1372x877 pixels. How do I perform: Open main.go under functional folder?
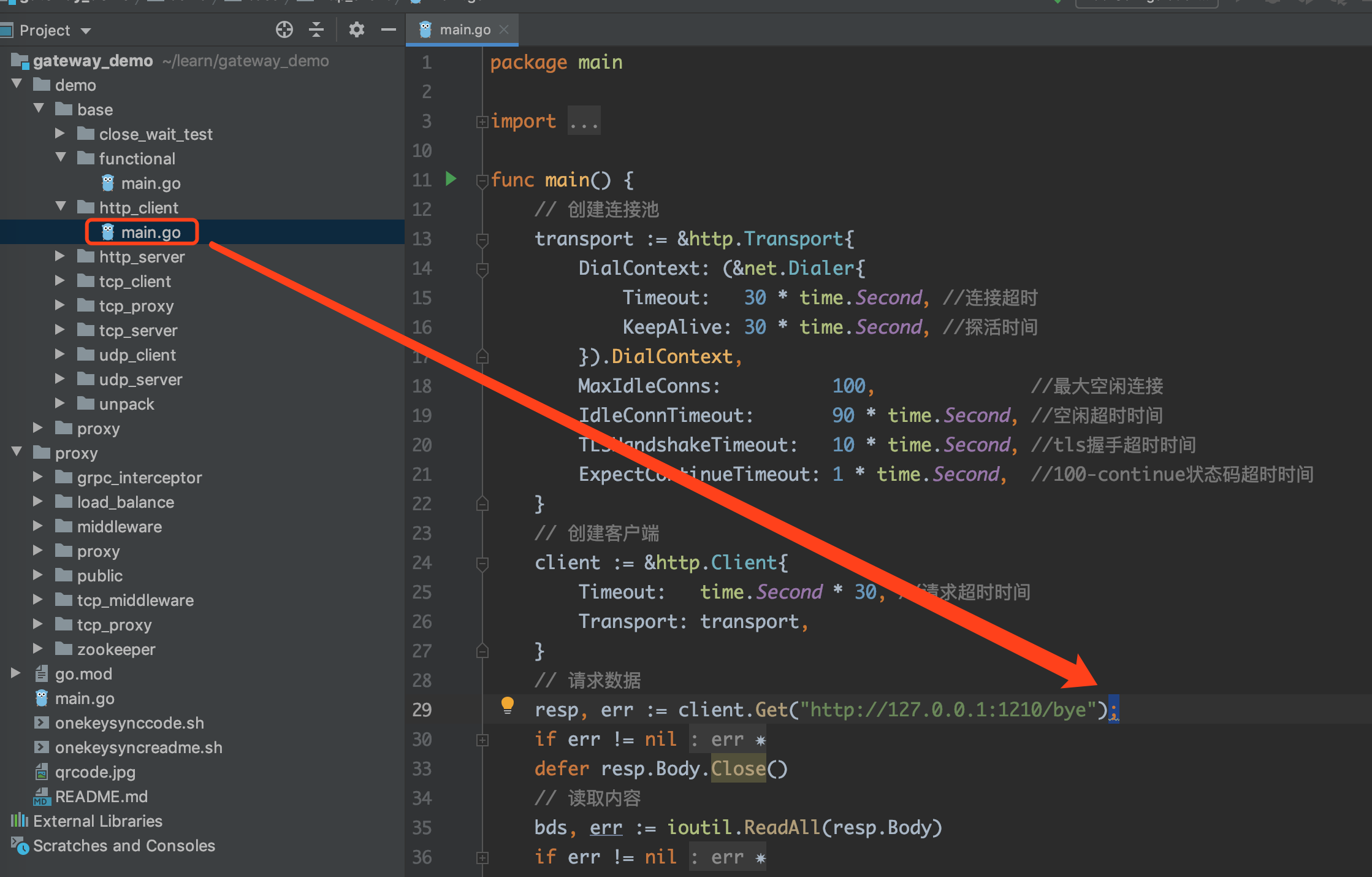(x=150, y=183)
